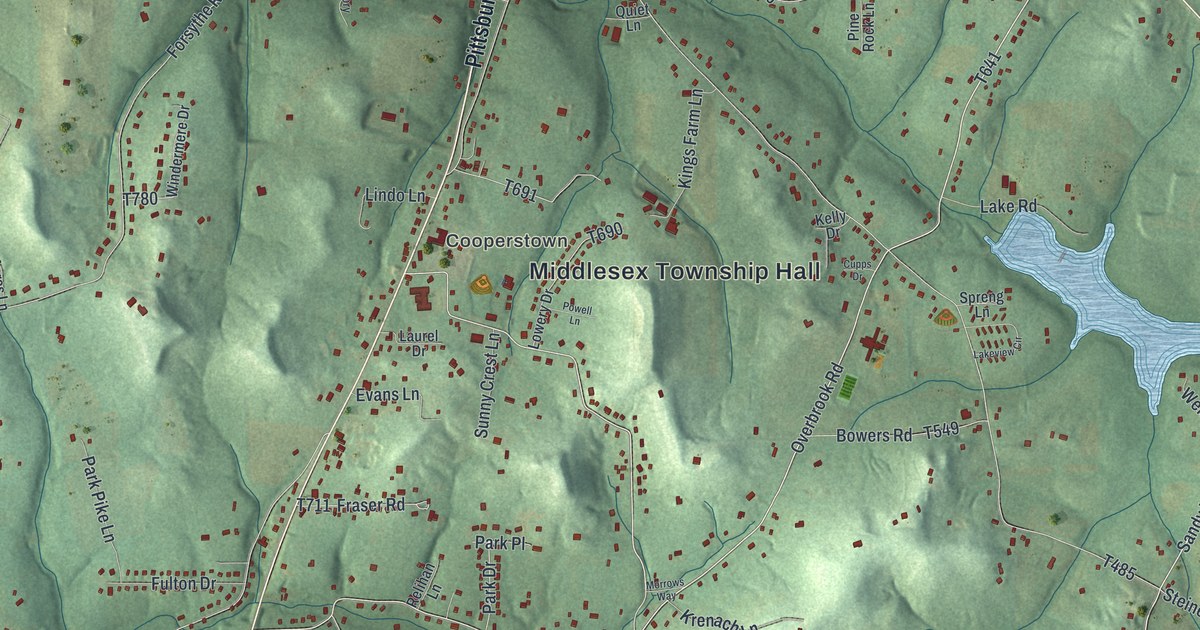This screenshot has height=630, width=1200.
Task: Click the green sports field near Overbrook Rd
Action: (848, 386)
